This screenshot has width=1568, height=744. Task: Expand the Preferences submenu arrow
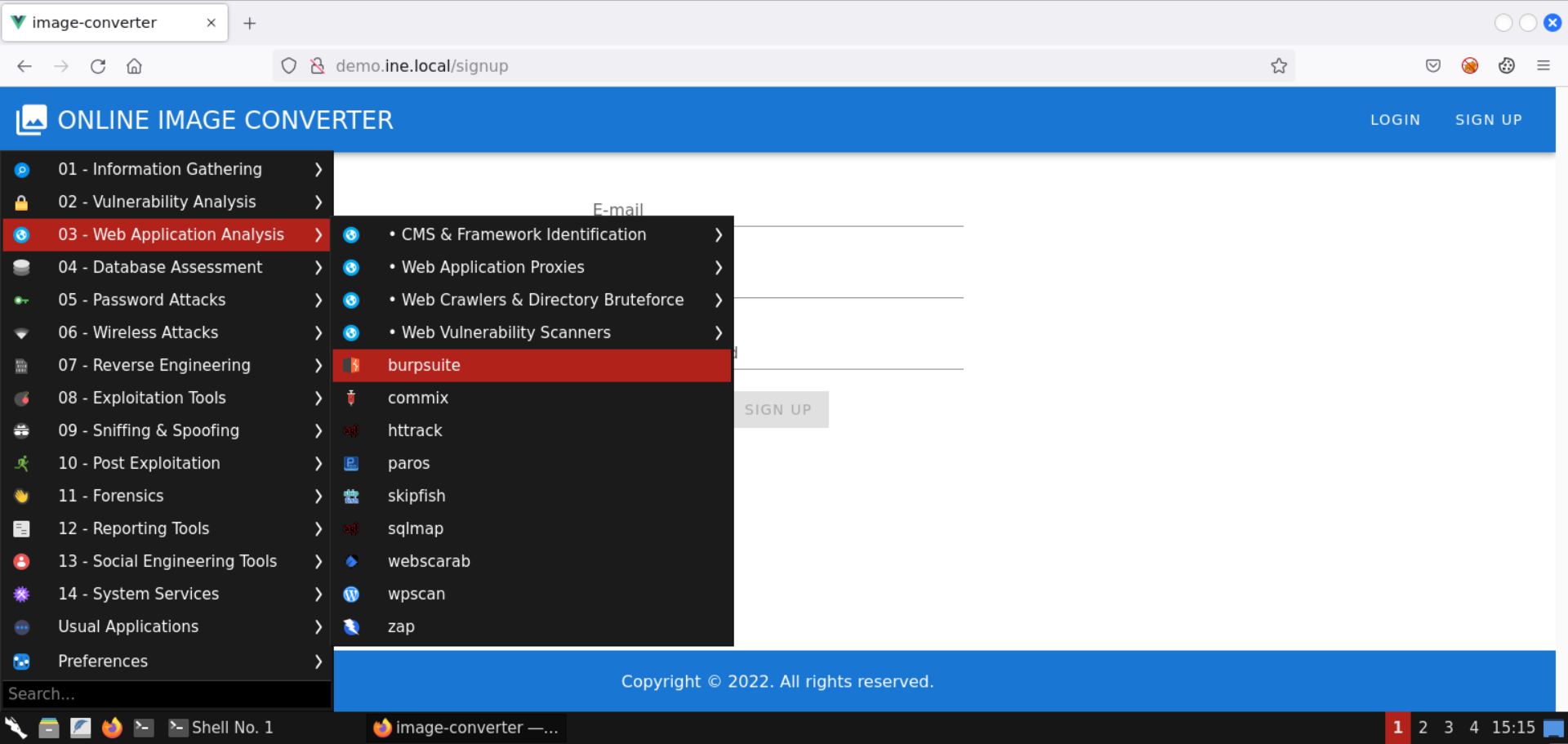tap(318, 661)
